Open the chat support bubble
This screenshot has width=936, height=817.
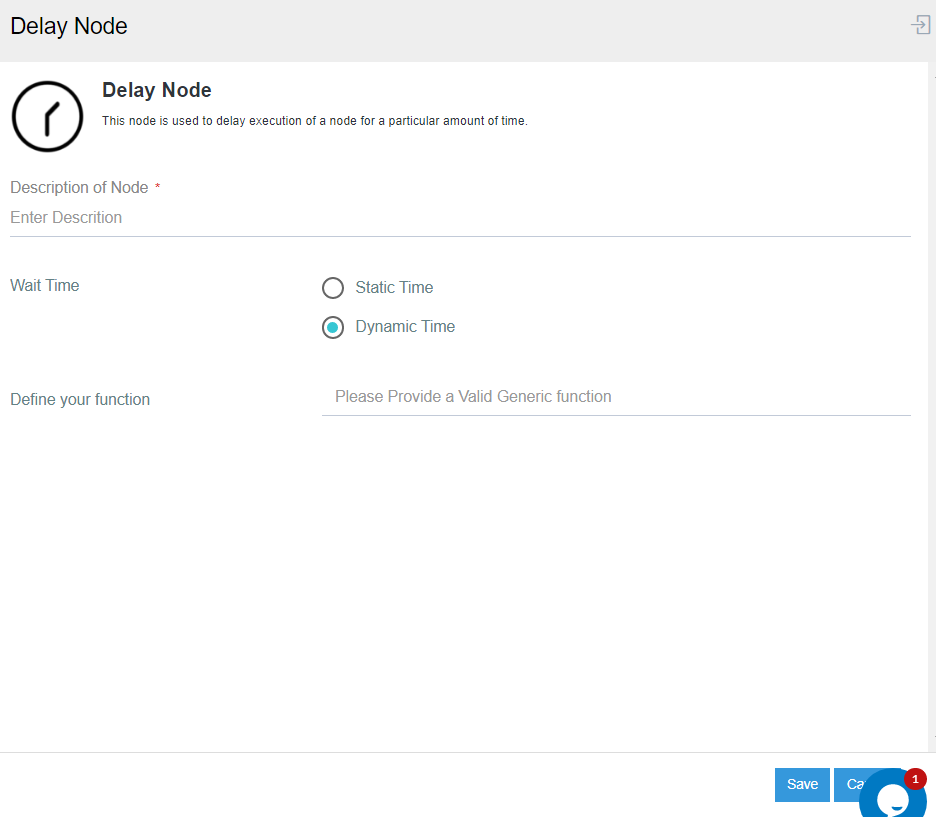[x=890, y=797]
